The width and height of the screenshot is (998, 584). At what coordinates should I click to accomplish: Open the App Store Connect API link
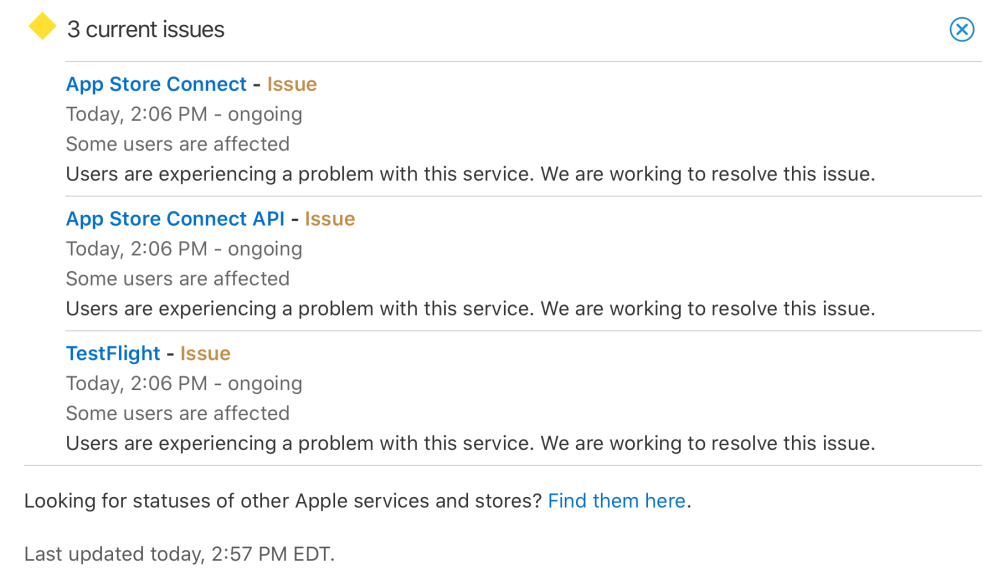[175, 219]
